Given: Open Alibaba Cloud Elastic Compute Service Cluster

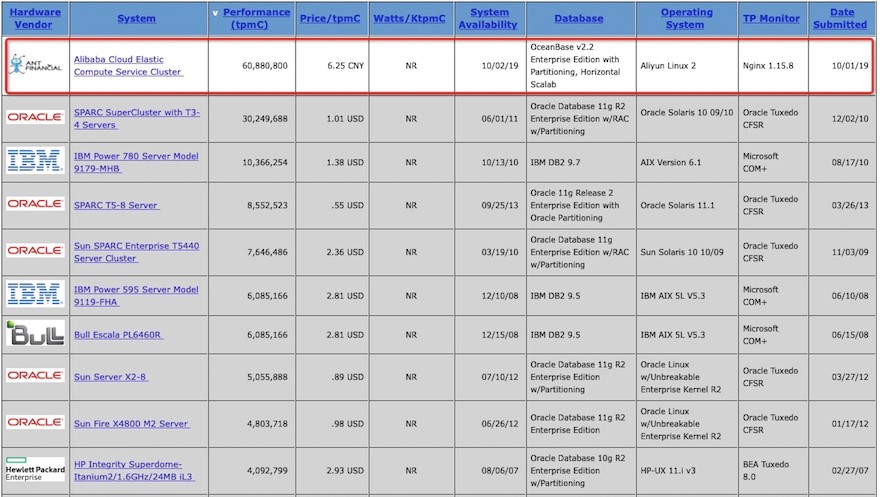Looking at the screenshot, I should point(128,66).
